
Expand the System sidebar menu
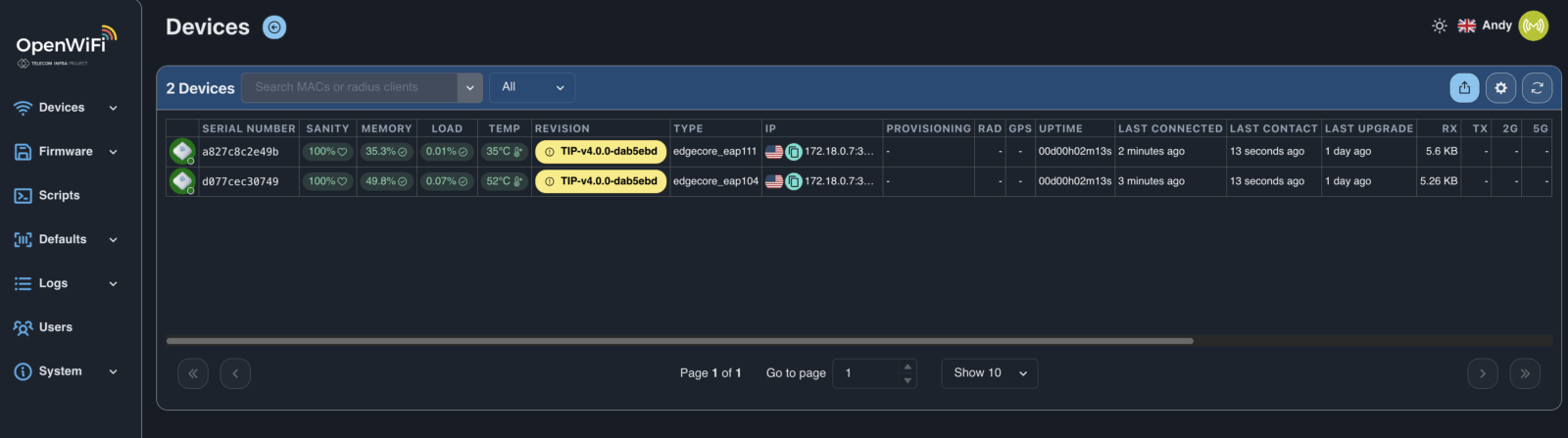pos(66,371)
